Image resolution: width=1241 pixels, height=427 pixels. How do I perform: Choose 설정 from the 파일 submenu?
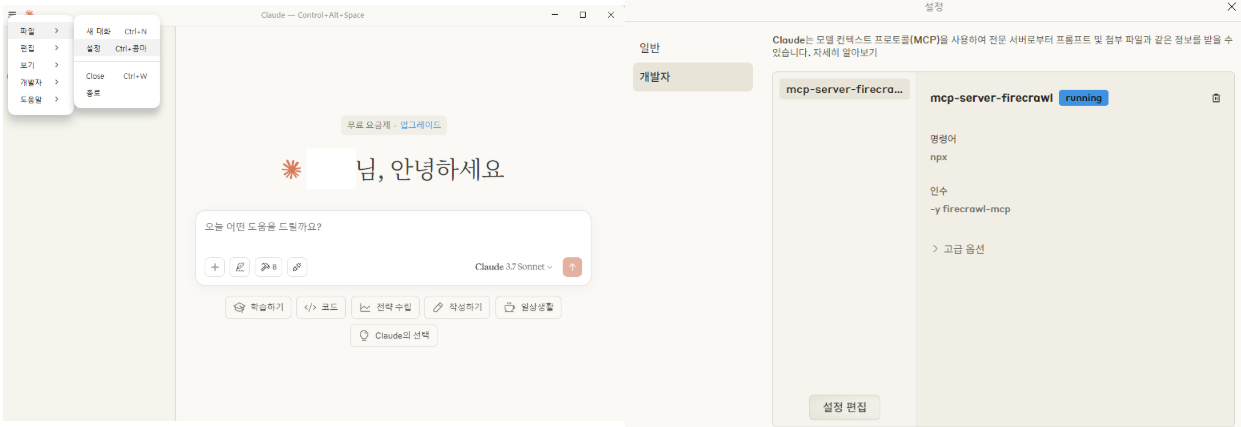[116, 48]
